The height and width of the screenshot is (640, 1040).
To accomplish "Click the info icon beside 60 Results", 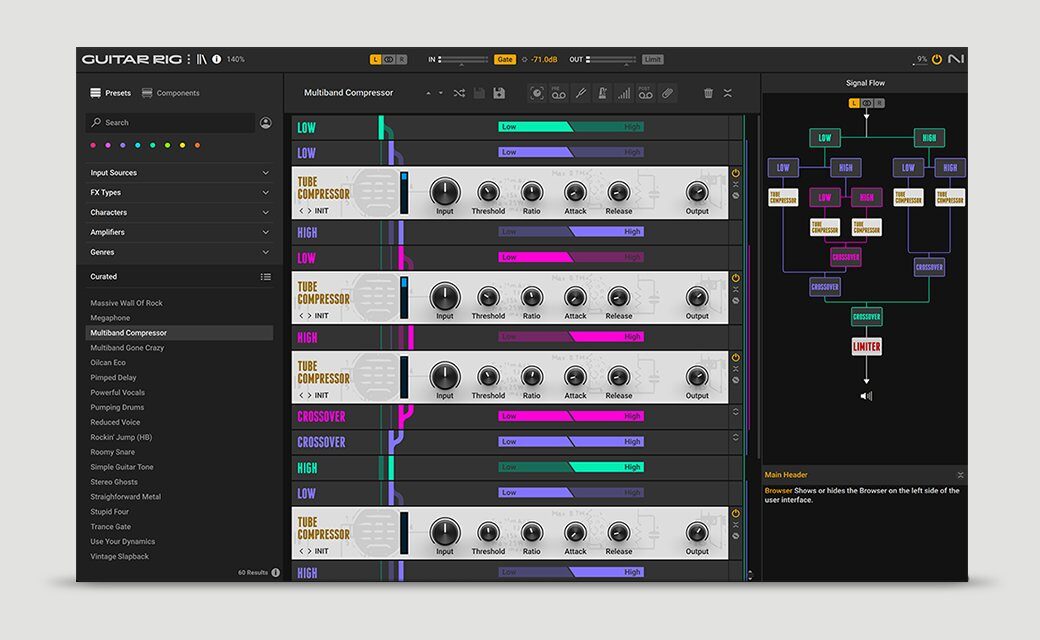I will pyautogui.click(x=275, y=572).
